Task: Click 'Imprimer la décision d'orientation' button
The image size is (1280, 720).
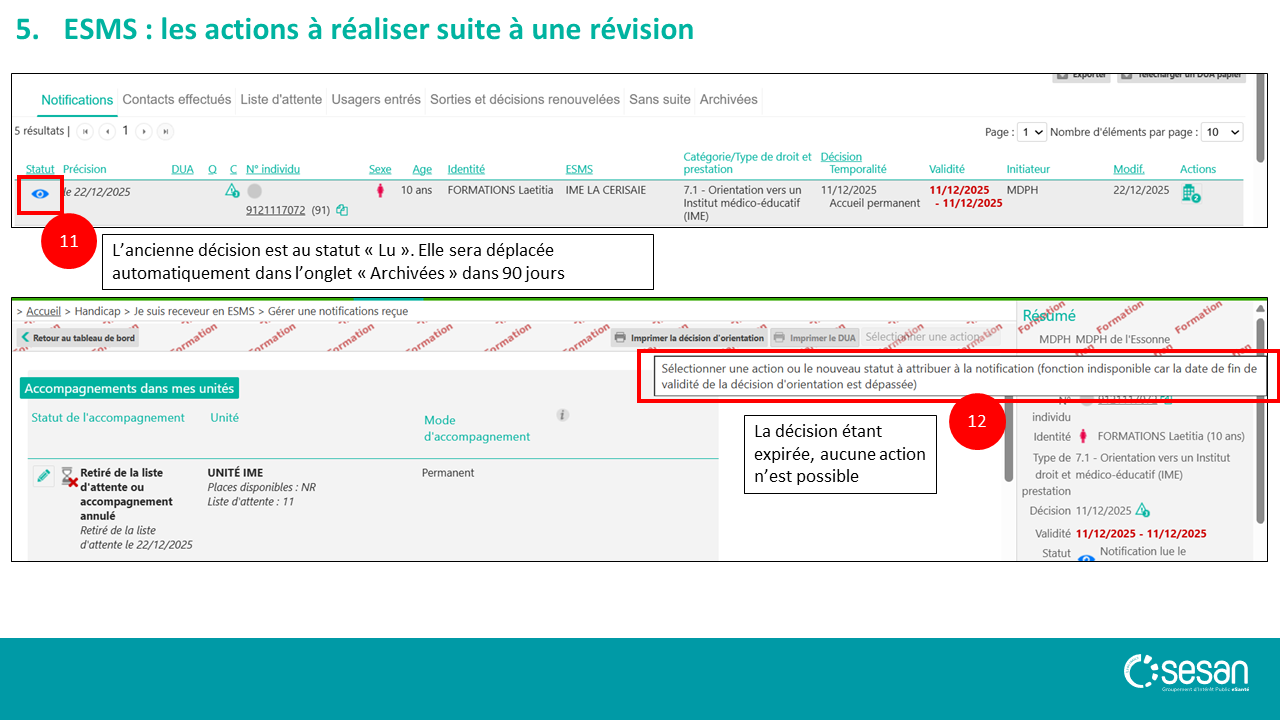Action: tap(689, 338)
